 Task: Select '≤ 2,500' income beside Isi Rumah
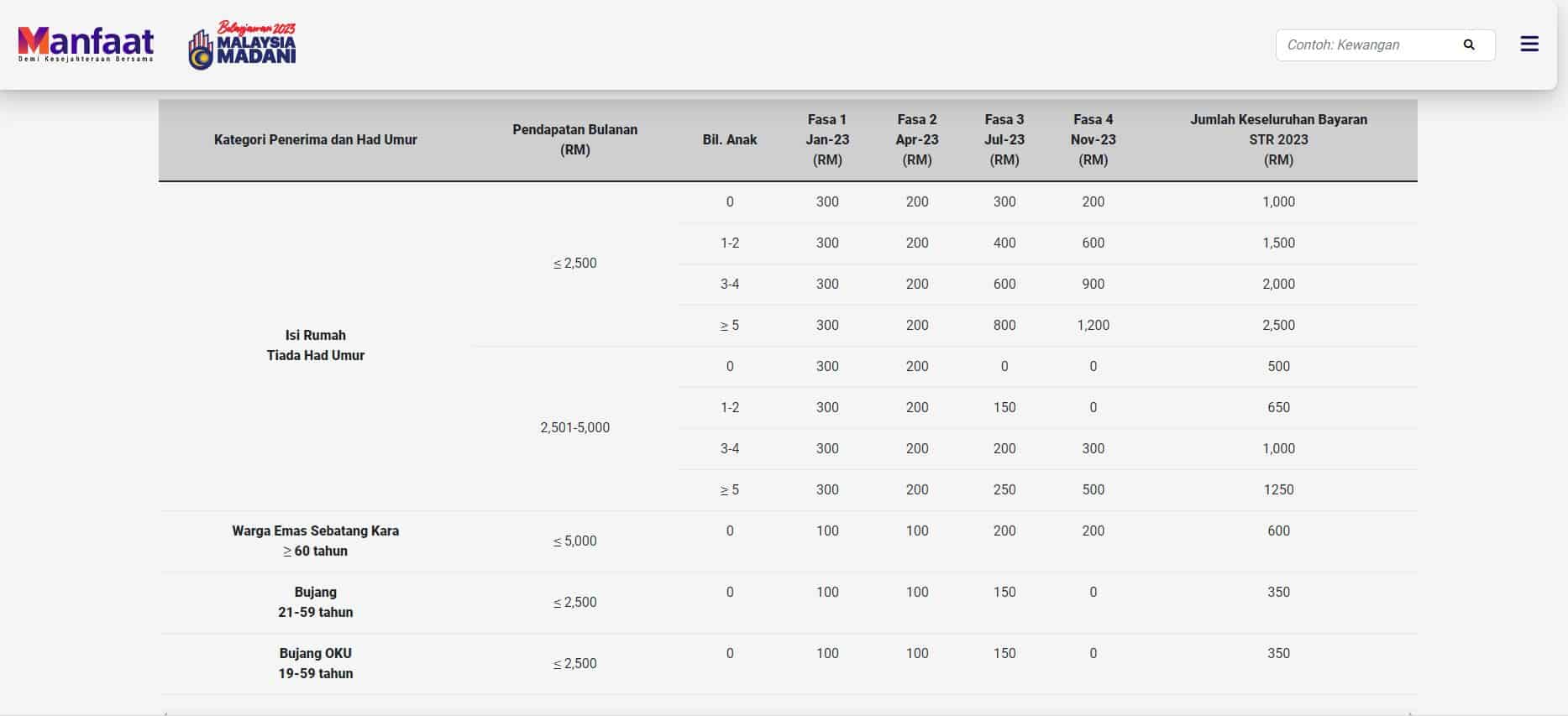pyautogui.click(x=575, y=263)
